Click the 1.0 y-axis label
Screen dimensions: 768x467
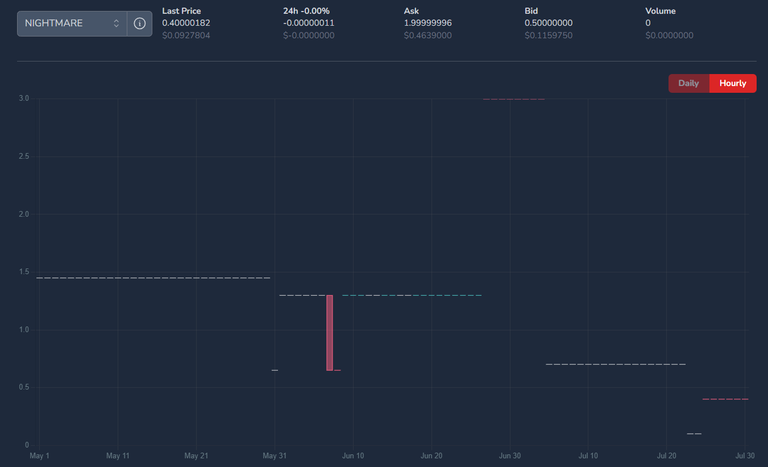point(24,329)
